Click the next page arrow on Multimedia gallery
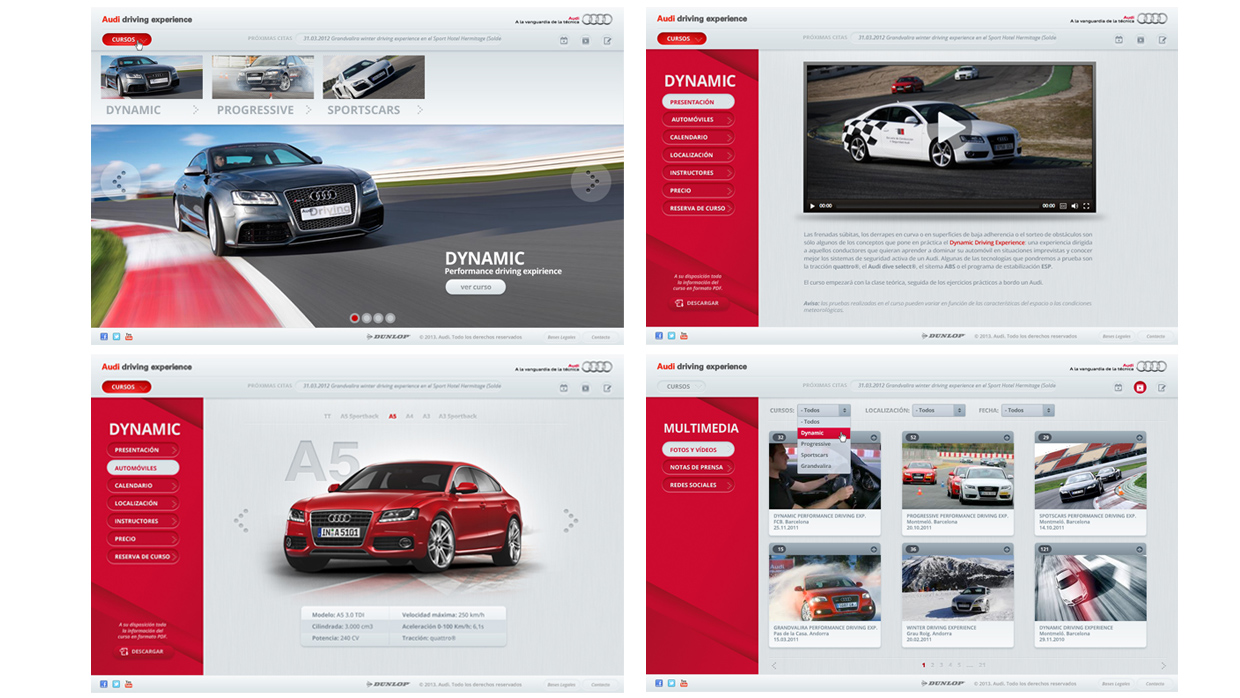This screenshot has height=698, width=1240. [1163, 665]
